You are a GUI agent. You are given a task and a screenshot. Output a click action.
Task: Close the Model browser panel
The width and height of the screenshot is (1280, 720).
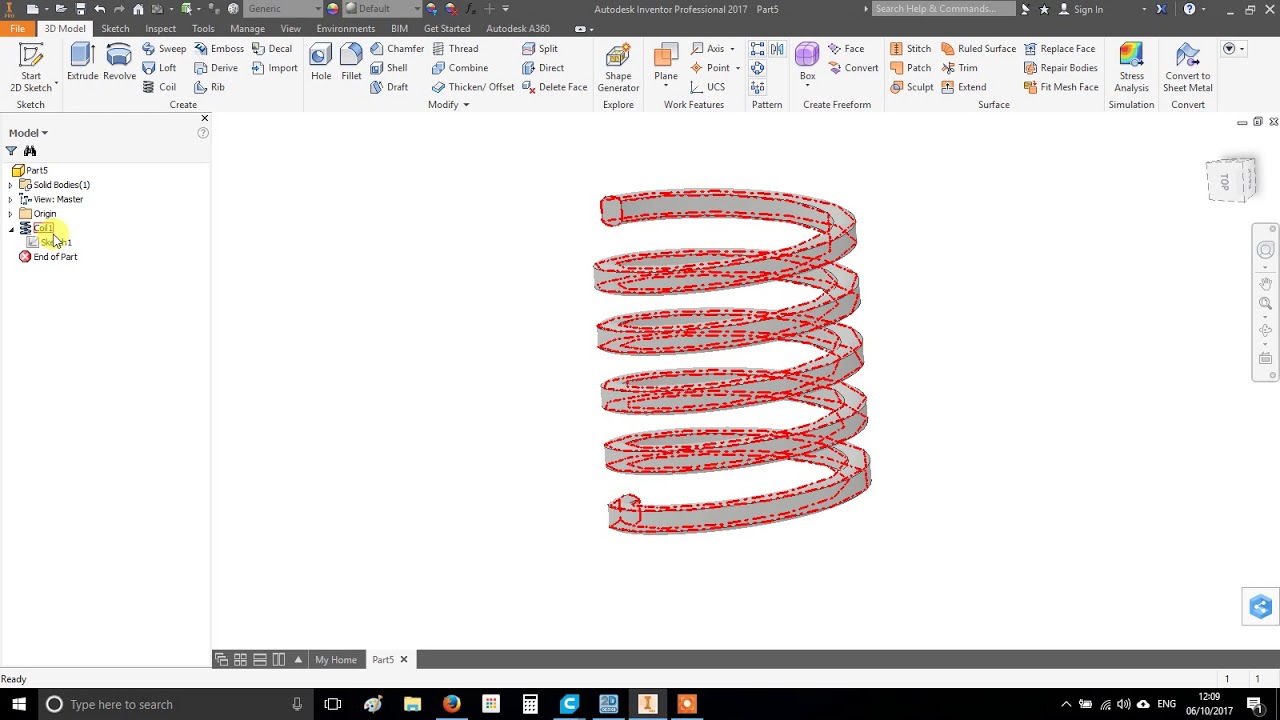(x=204, y=118)
